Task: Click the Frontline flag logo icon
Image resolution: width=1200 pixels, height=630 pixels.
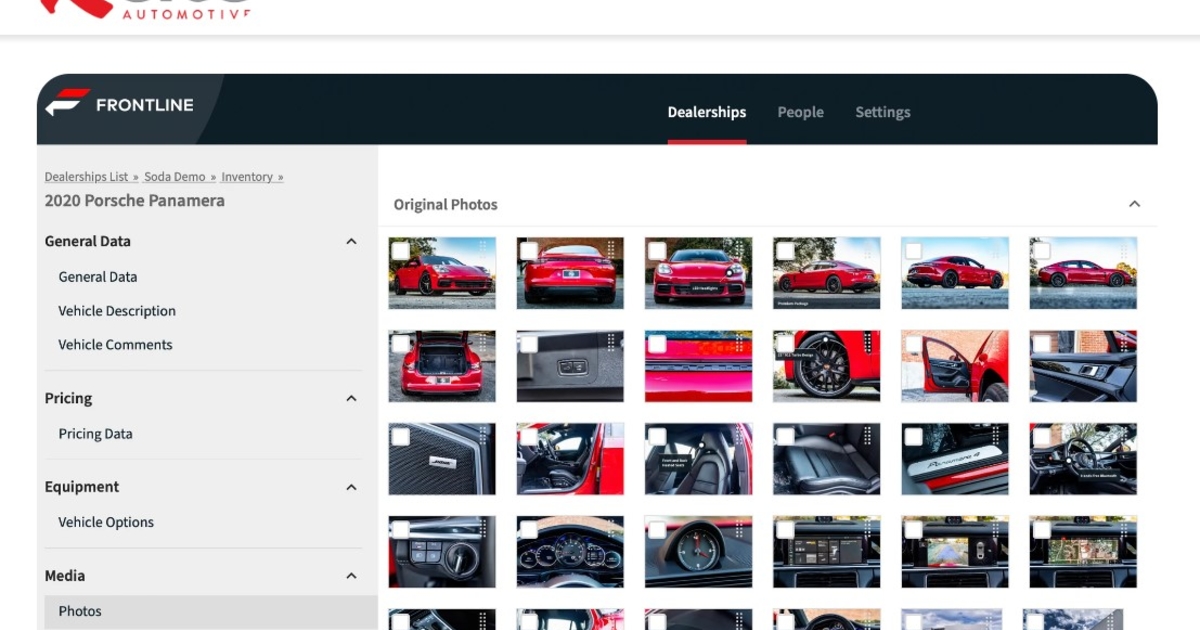Action: pyautogui.click(x=62, y=105)
